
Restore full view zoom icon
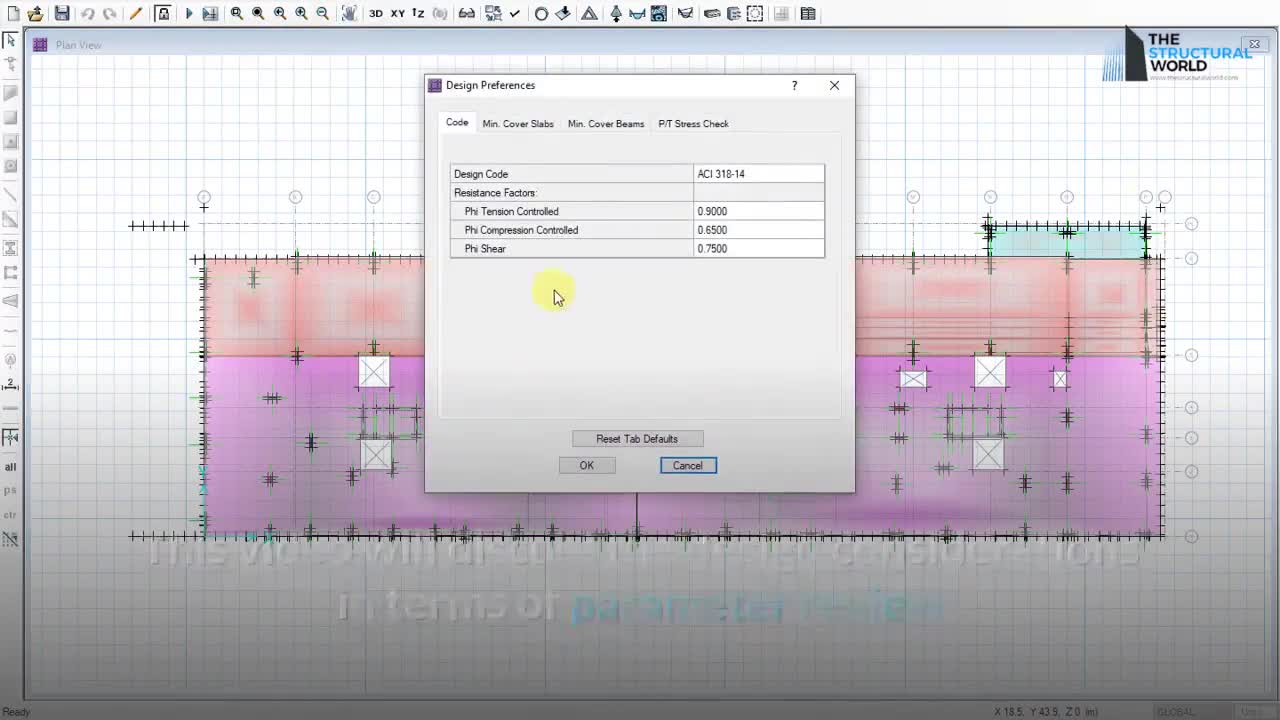tap(258, 14)
